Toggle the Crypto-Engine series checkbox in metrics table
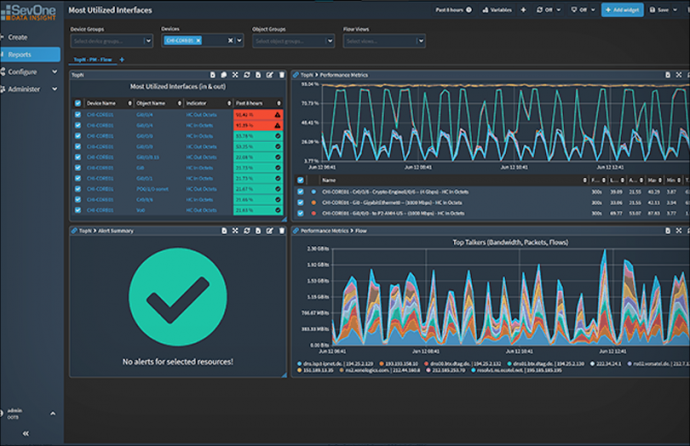690x446 pixels. coord(299,191)
